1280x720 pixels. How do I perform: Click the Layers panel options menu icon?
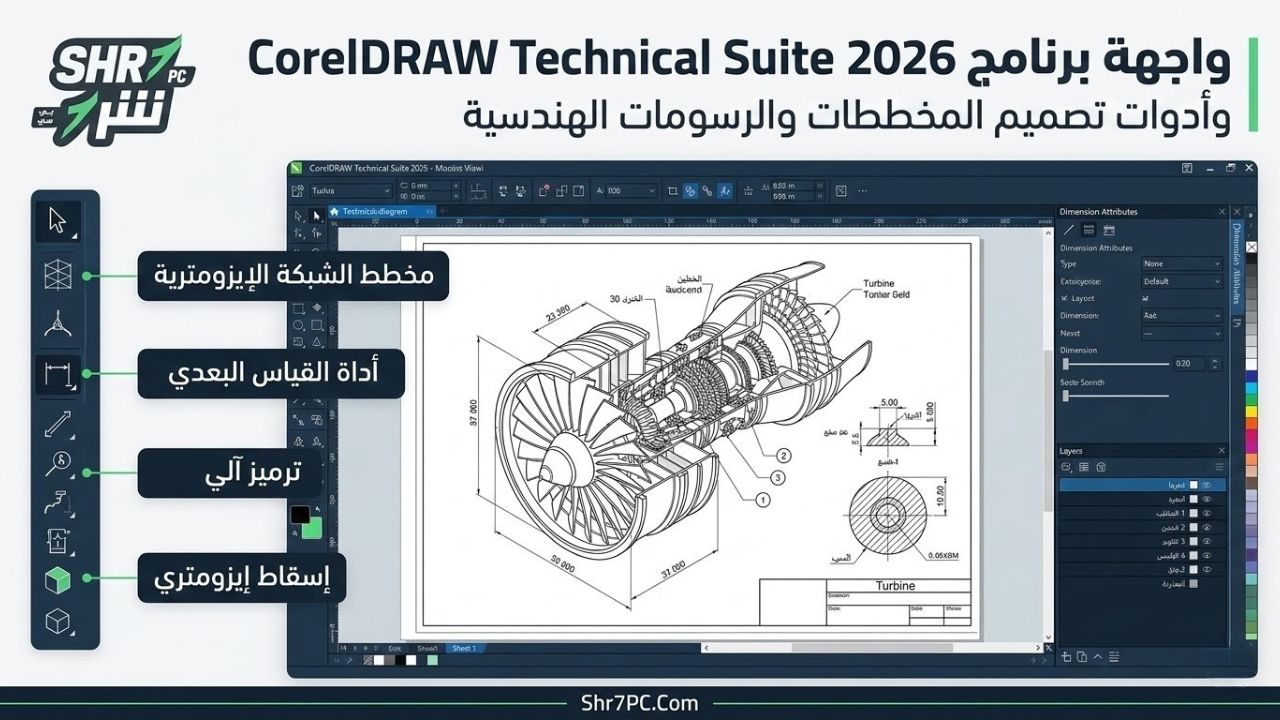(x=1219, y=467)
